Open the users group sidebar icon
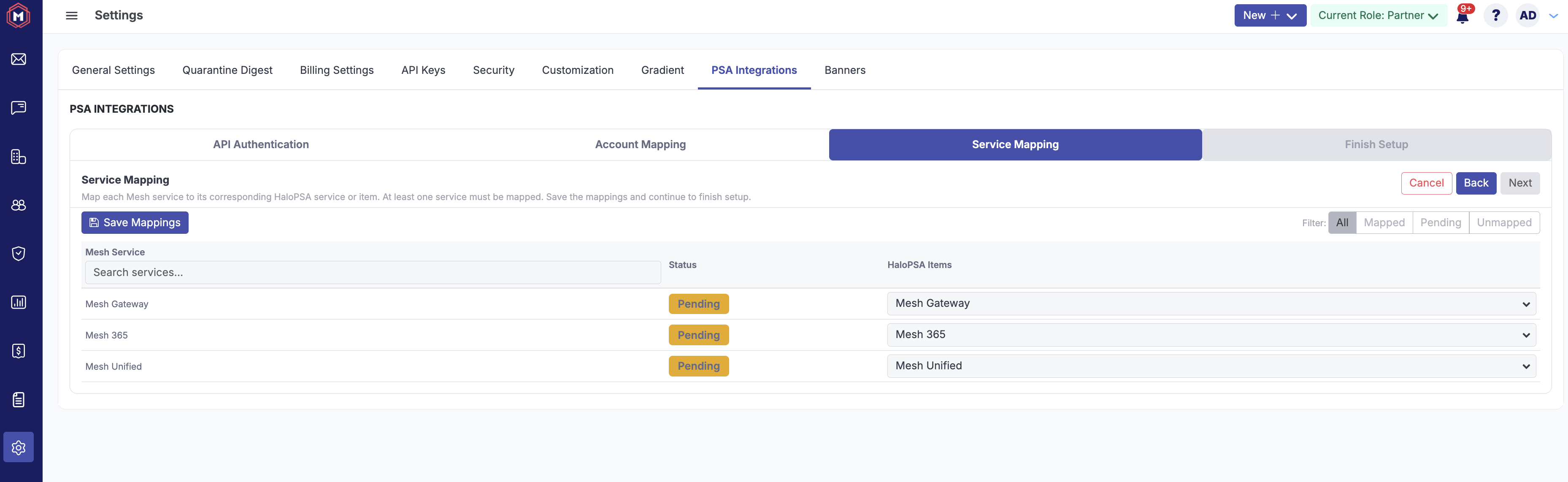 coord(19,205)
